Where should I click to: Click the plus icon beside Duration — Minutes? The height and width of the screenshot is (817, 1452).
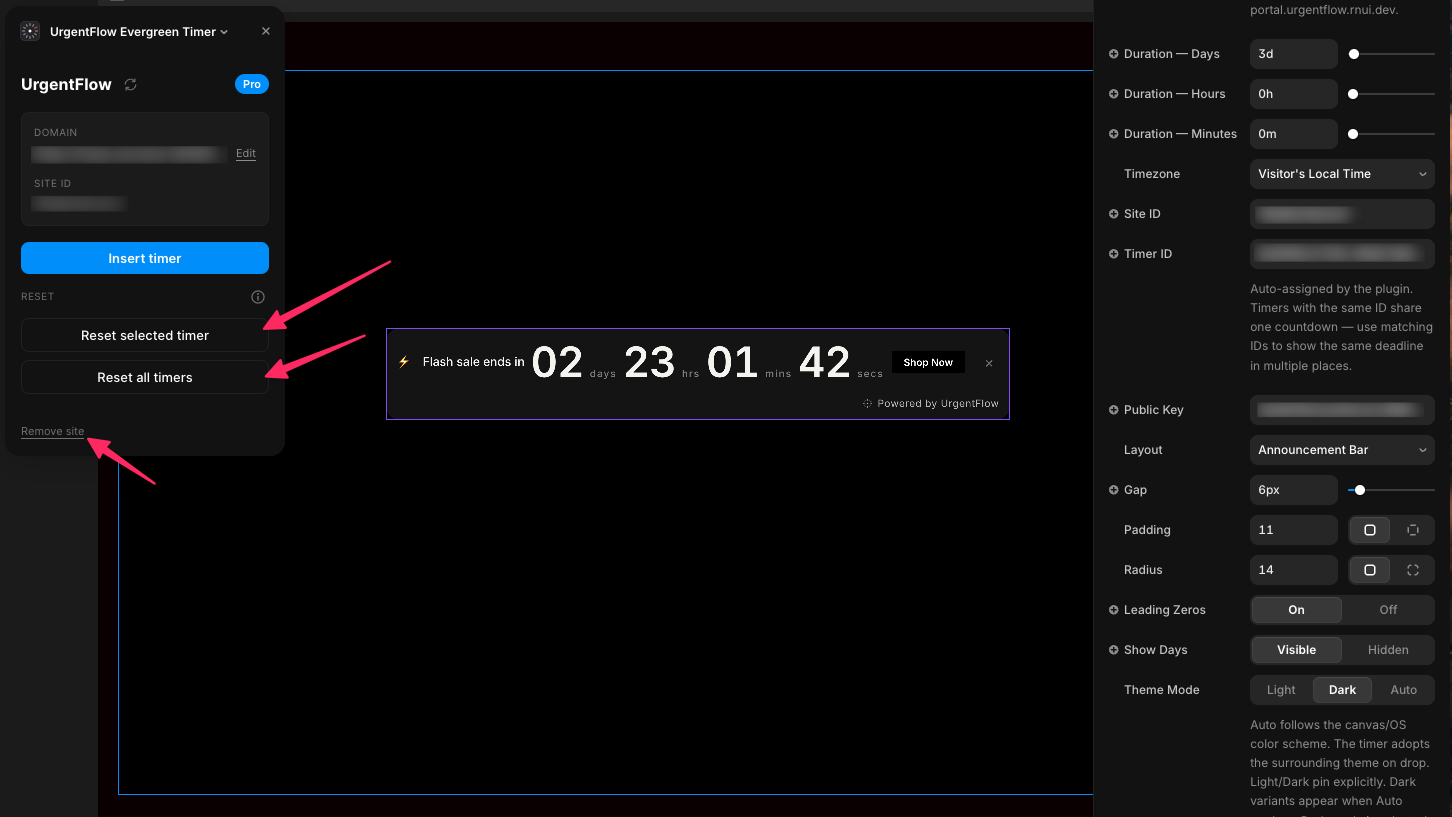click(1114, 134)
